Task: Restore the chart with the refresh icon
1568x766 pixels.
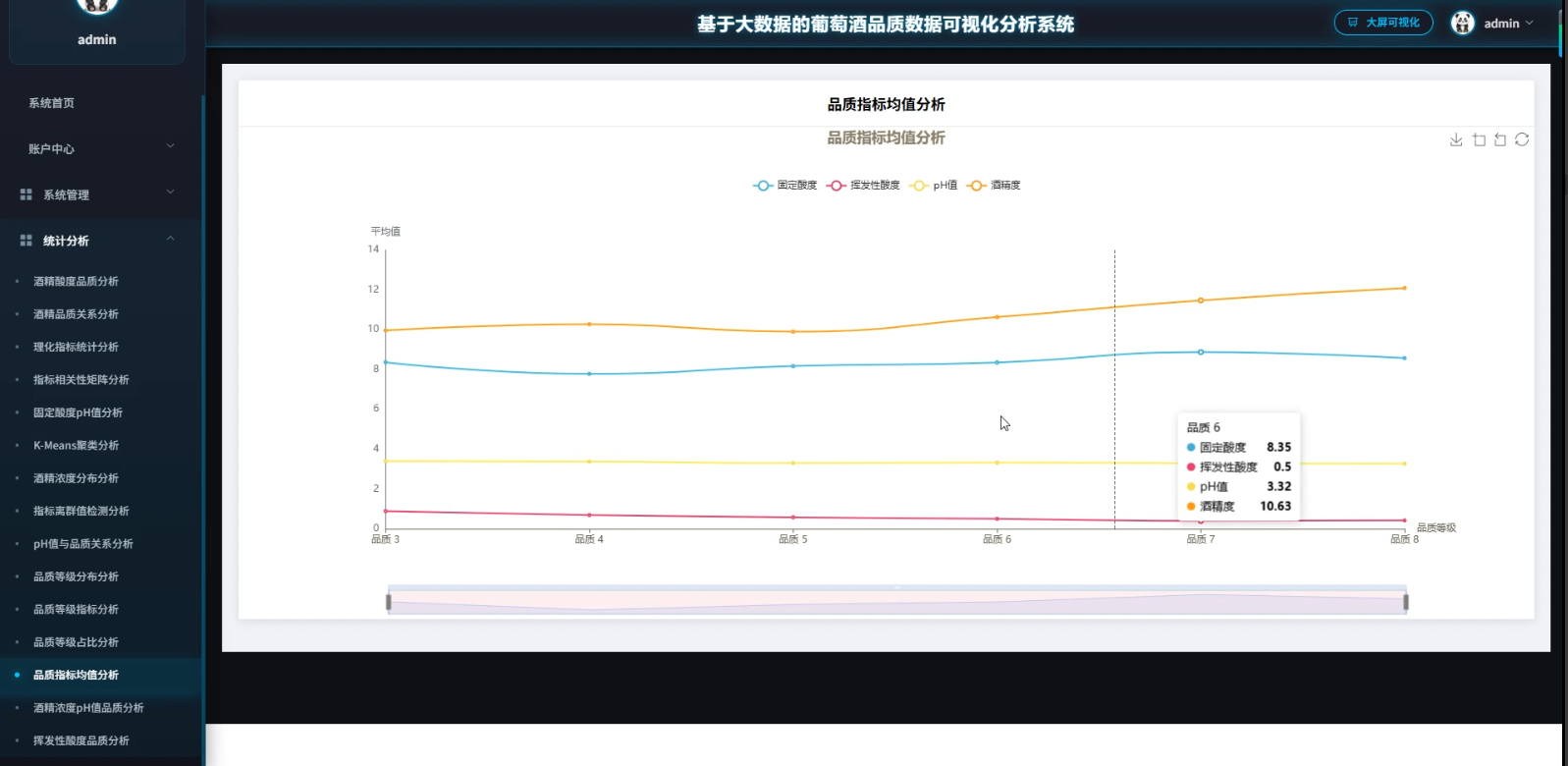Action: coord(1522,140)
